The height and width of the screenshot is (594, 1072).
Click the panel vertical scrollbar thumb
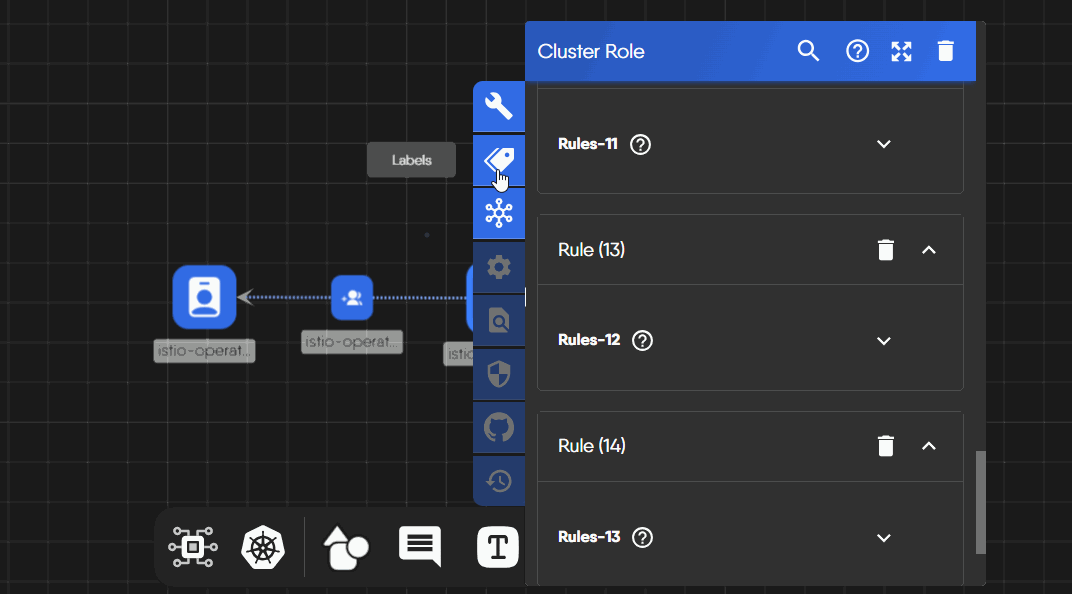coord(981,501)
